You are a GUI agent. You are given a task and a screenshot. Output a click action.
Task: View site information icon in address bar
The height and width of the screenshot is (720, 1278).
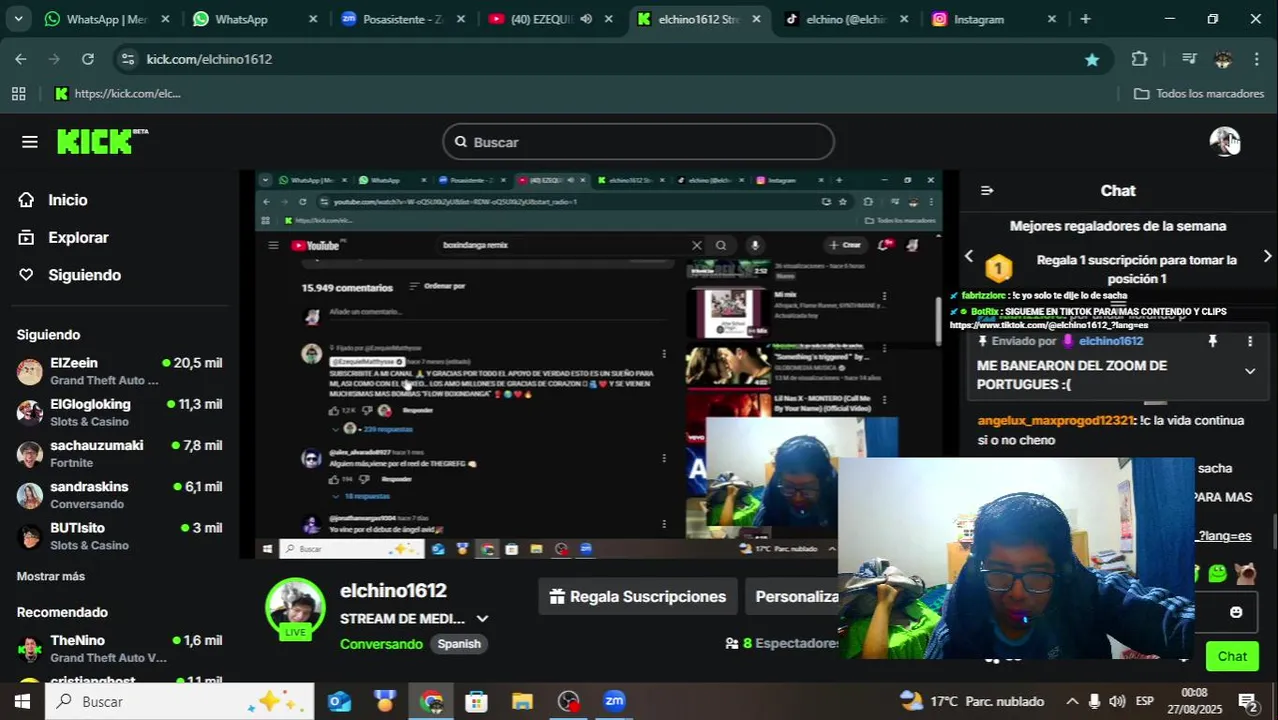point(127,59)
